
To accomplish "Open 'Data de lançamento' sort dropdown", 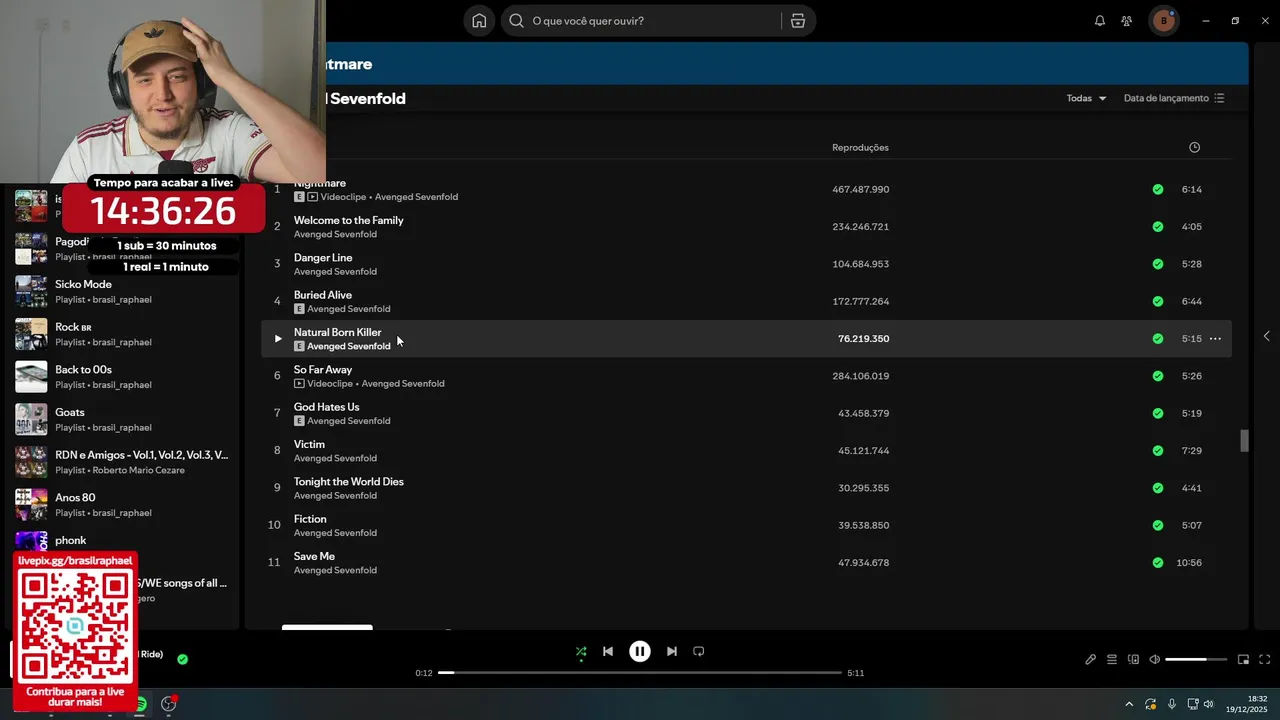I will [x=1174, y=98].
